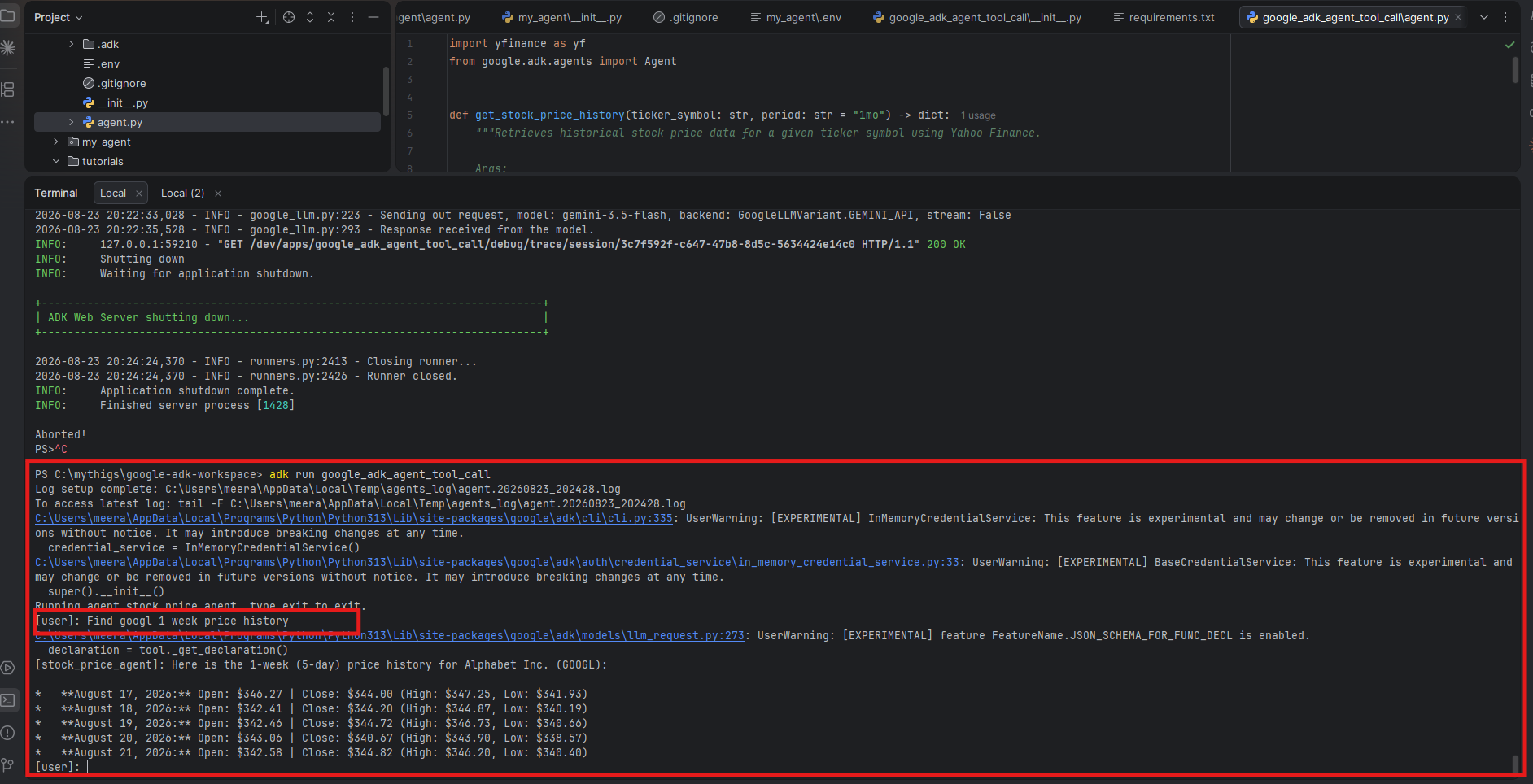Click the Terminal panel title label
Viewport: 1533px width, 784px height.
tap(56, 194)
